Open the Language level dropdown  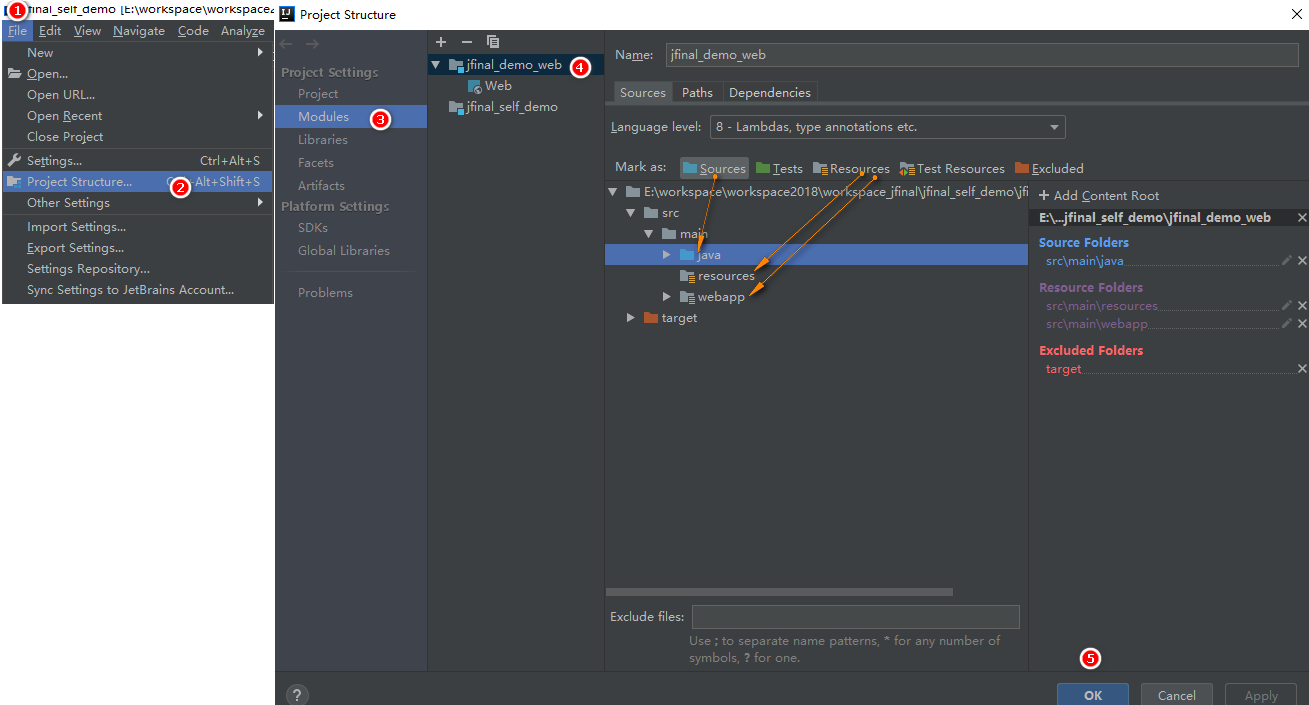pyautogui.click(x=888, y=127)
